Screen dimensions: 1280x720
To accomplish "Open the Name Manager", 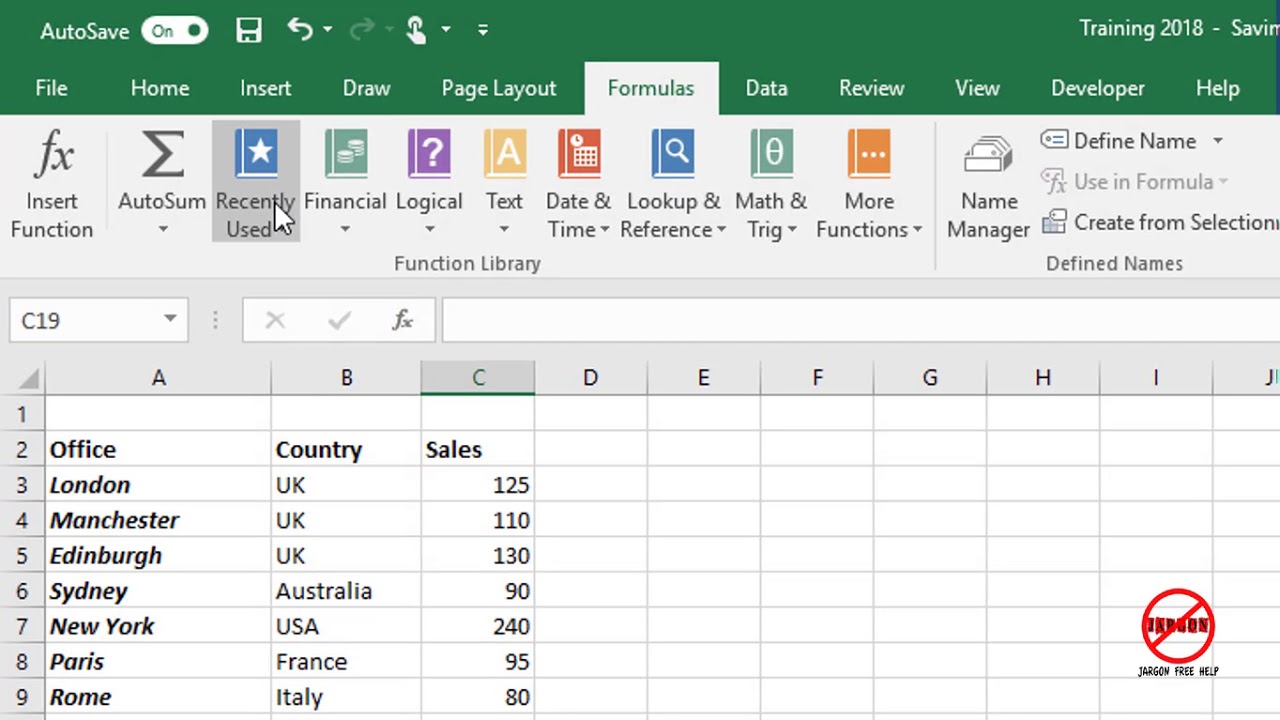I will tap(988, 186).
